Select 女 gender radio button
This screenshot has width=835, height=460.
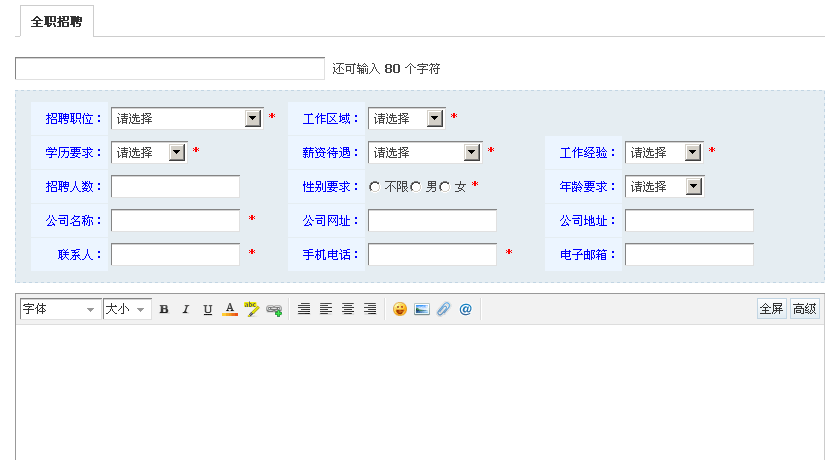click(445, 187)
